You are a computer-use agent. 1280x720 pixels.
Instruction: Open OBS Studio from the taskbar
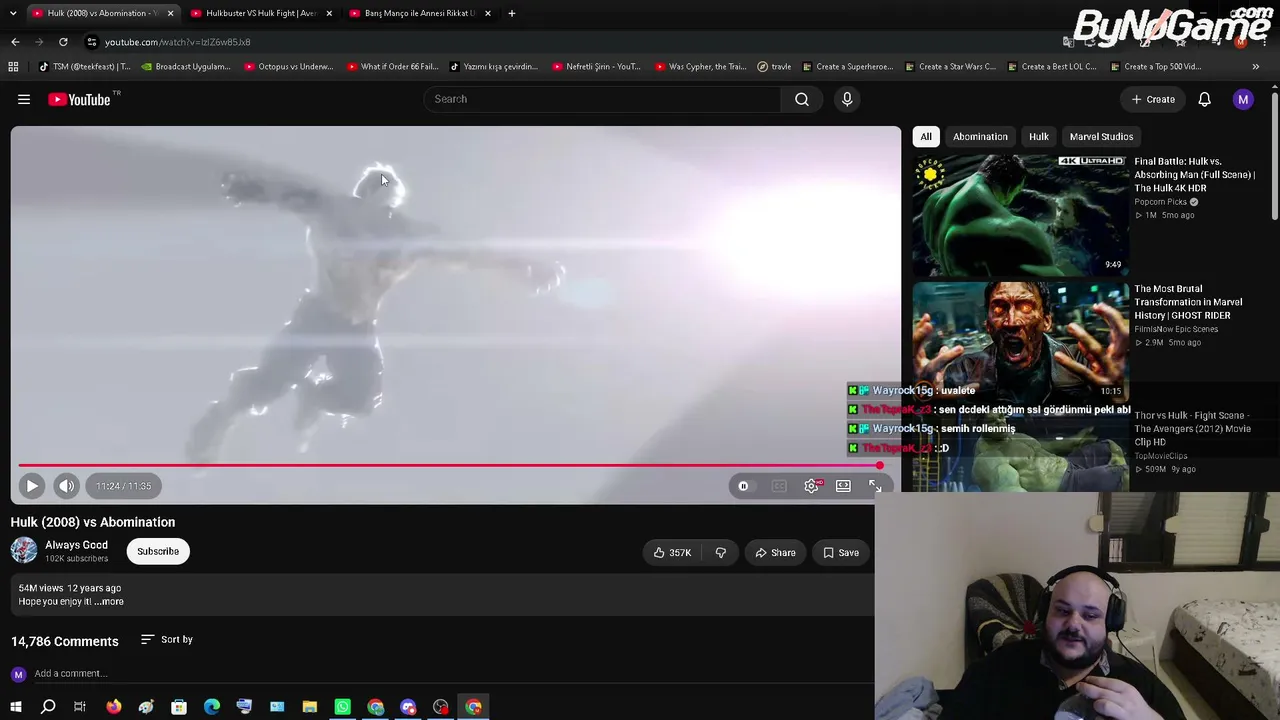point(441,707)
